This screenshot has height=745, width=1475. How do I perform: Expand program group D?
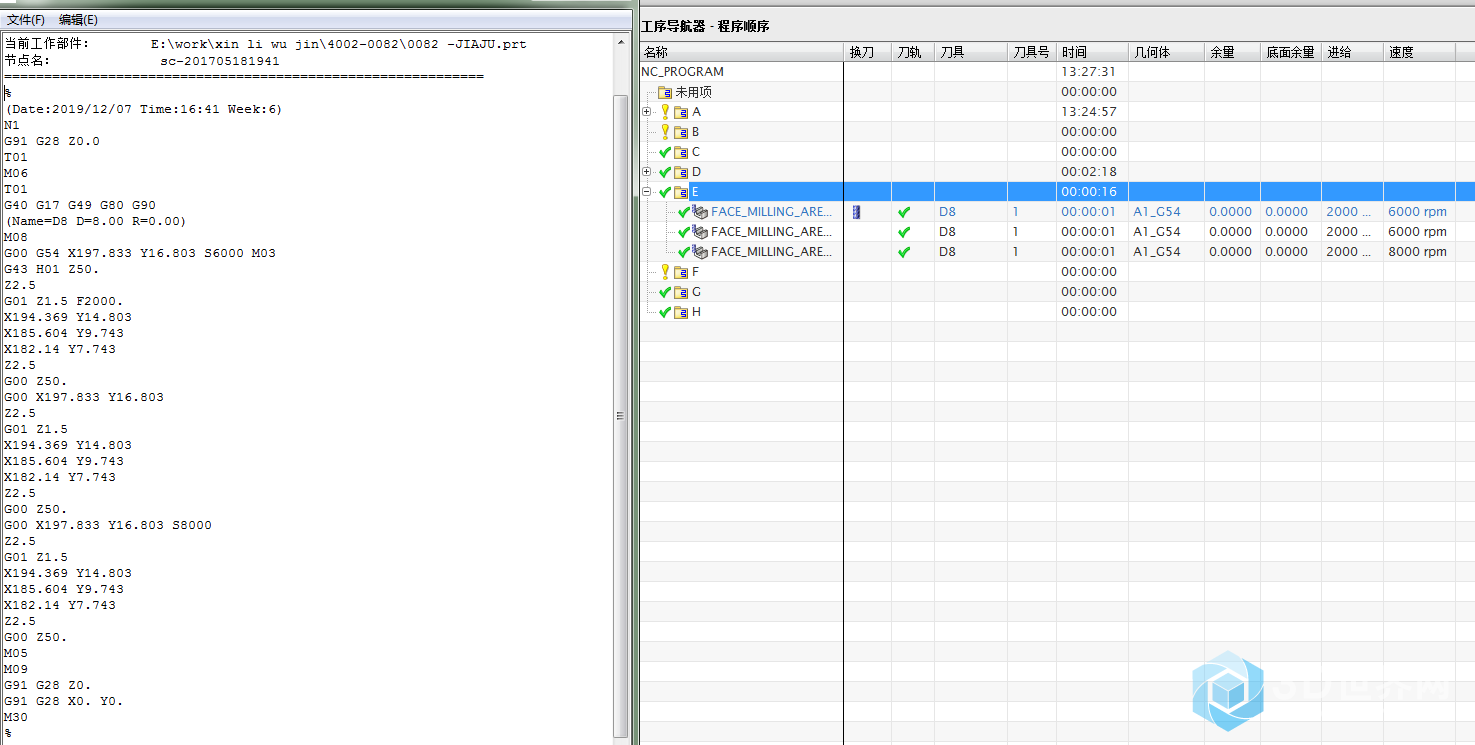[647, 172]
